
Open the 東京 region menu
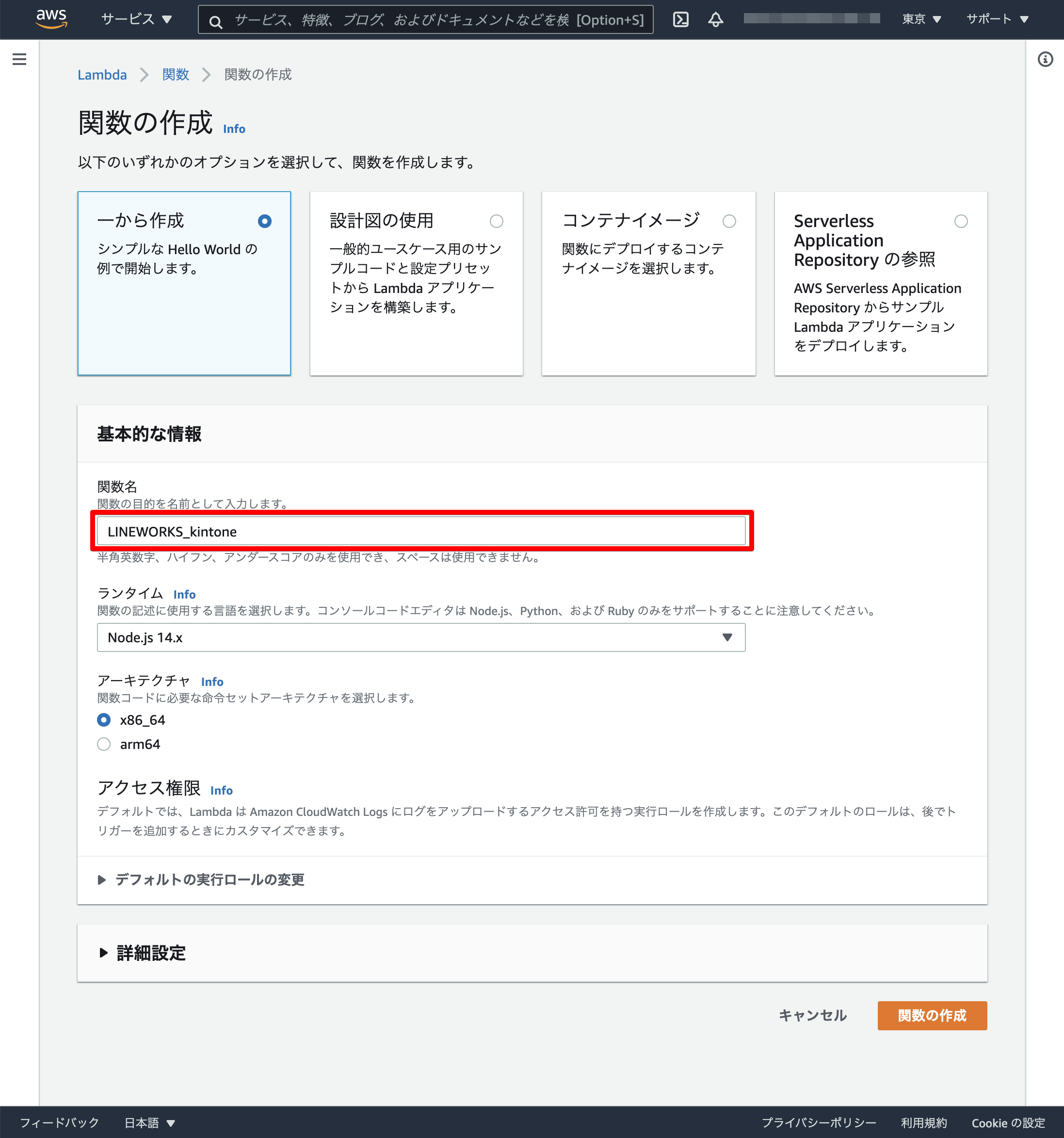pyautogui.click(x=921, y=19)
